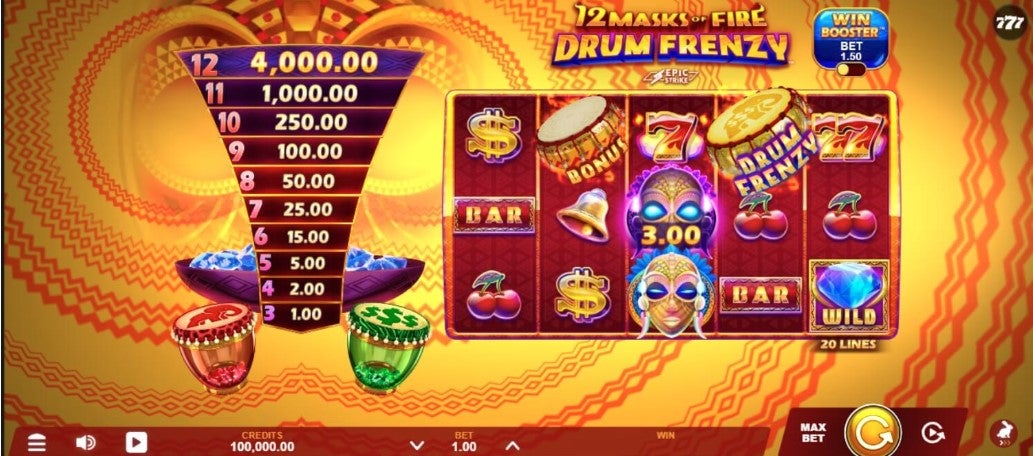The height and width of the screenshot is (456, 1033).
Task: Click the green dollar drum pot
Action: click(x=387, y=347)
